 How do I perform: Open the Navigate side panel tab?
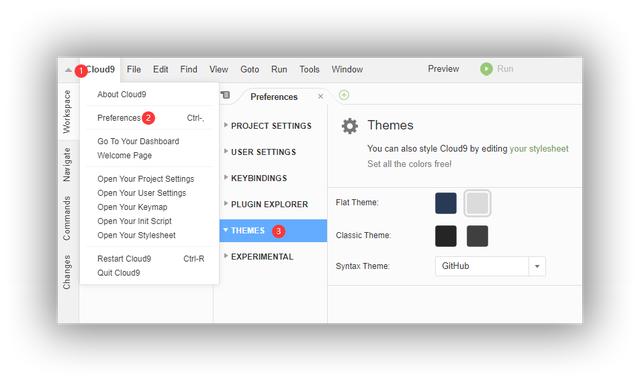pos(67,165)
